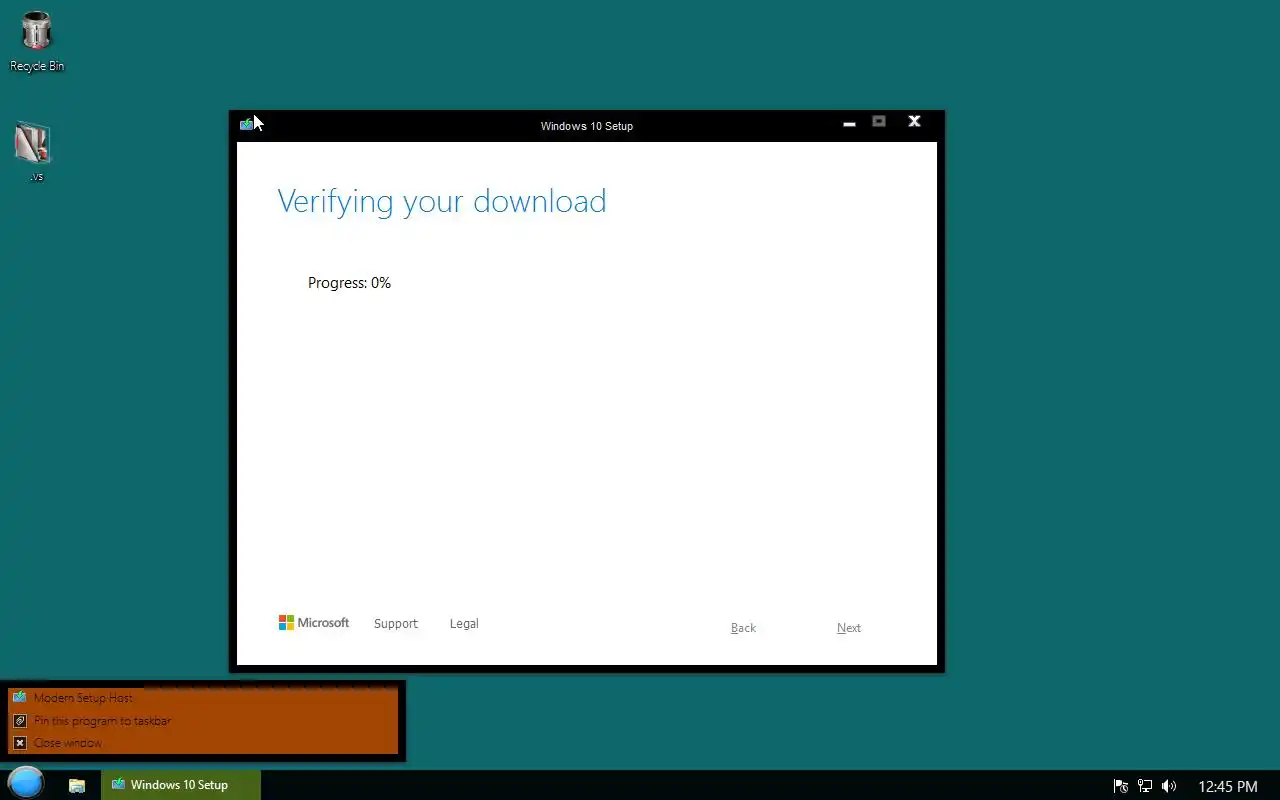The width and height of the screenshot is (1280, 800).
Task: Open the Support link
Action: [395, 623]
